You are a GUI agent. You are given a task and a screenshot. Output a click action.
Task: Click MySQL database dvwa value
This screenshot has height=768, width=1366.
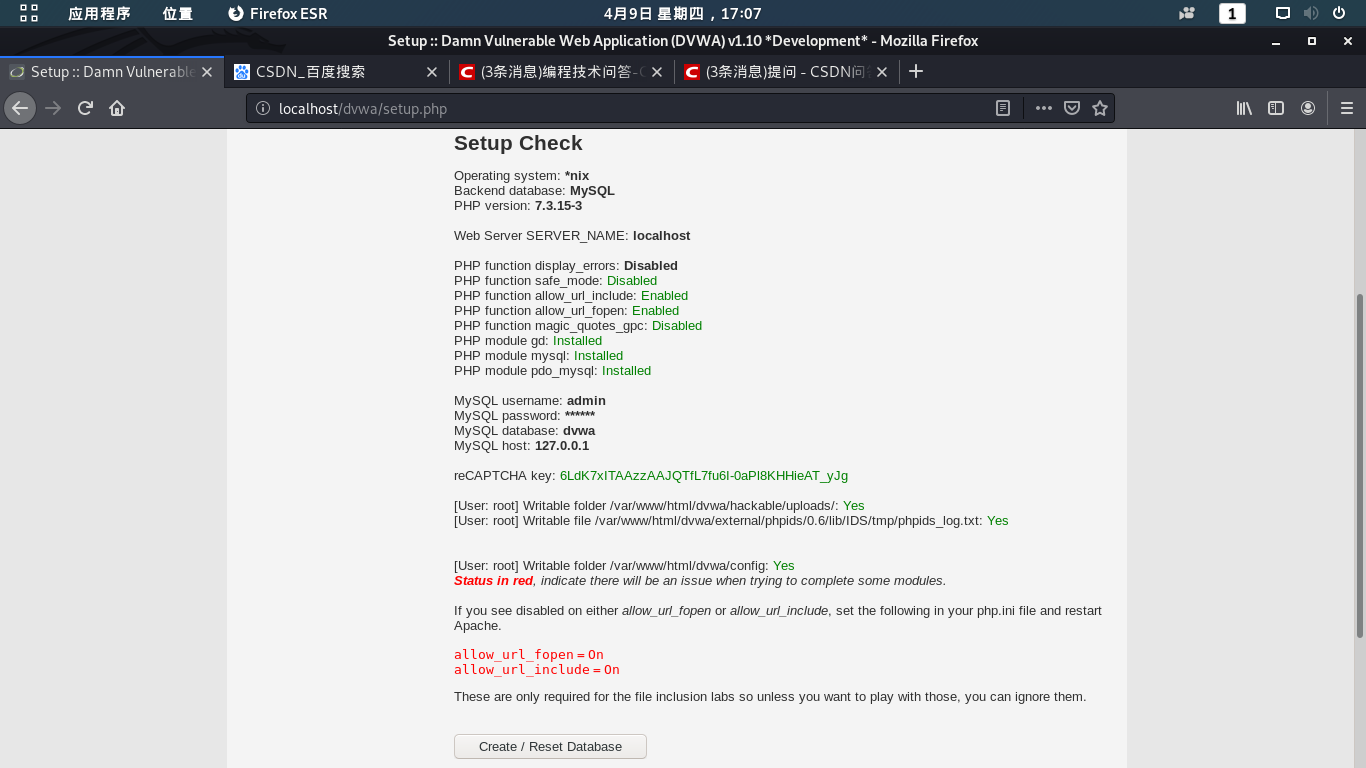pos(579,431)
